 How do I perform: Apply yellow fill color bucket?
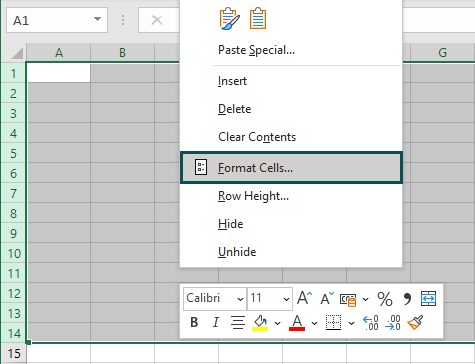(x=260, y=323)
